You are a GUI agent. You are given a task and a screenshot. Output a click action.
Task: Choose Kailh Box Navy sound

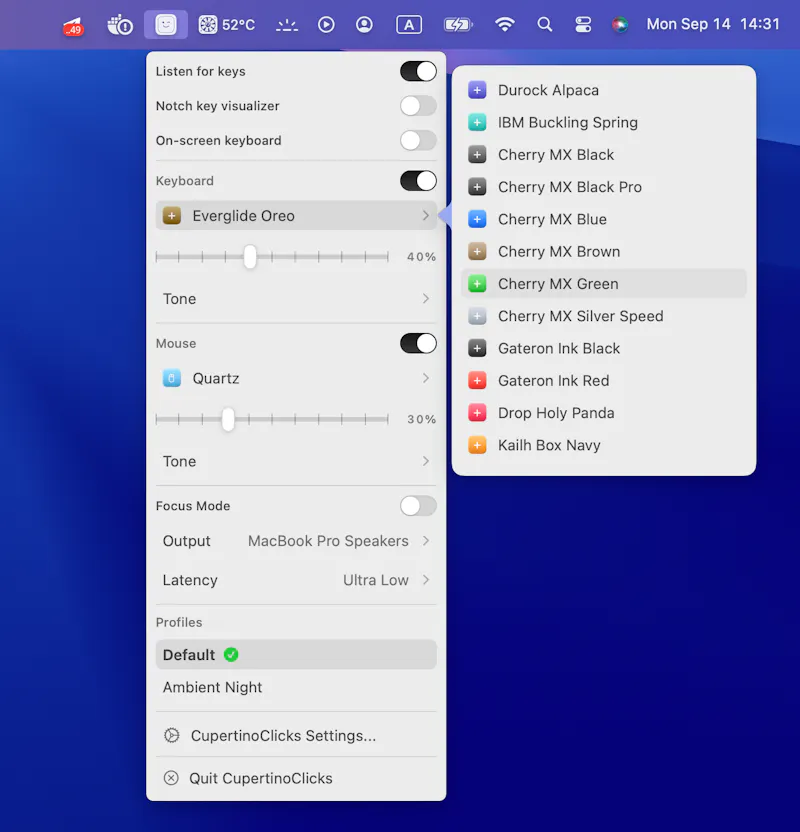[604, 445]
